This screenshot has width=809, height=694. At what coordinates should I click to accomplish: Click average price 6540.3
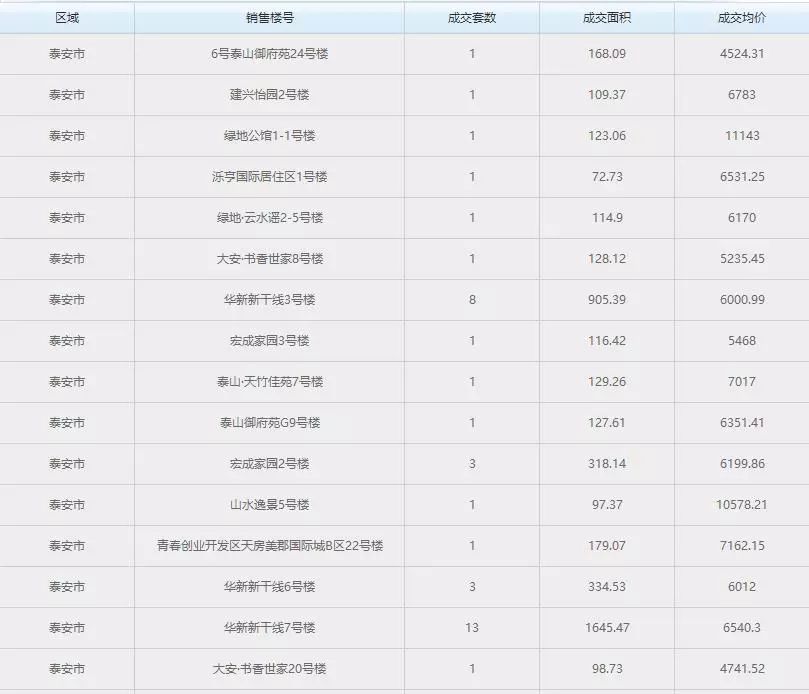tap(742, 628)
